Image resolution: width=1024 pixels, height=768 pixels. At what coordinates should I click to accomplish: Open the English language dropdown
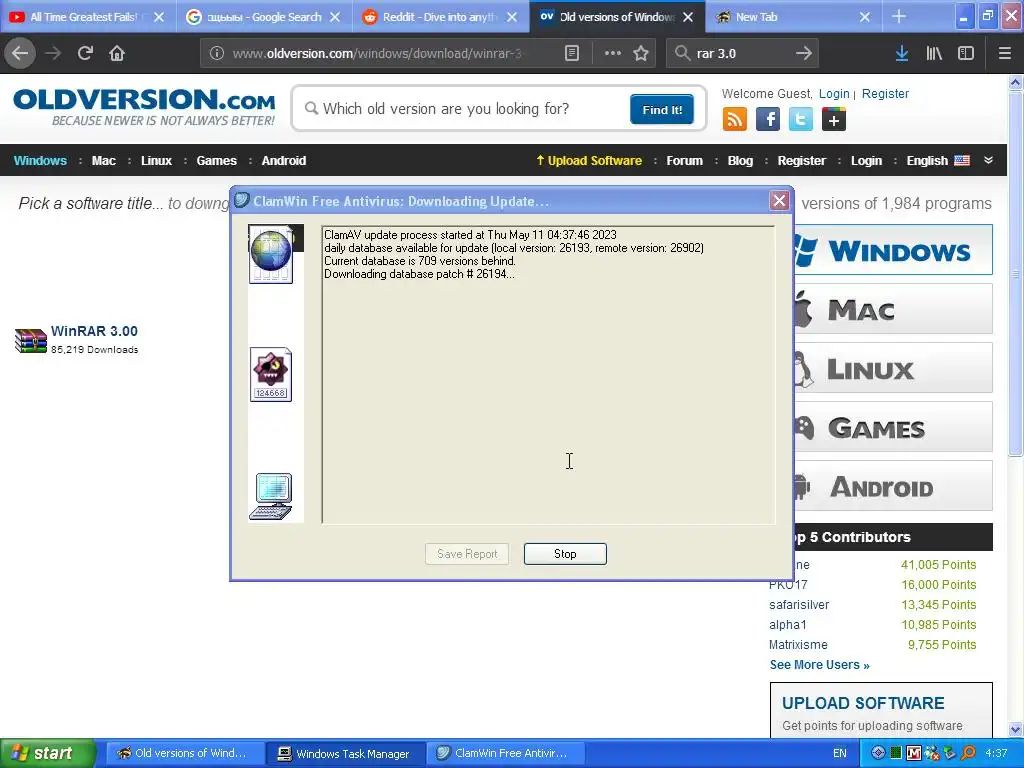coord(938,161)
